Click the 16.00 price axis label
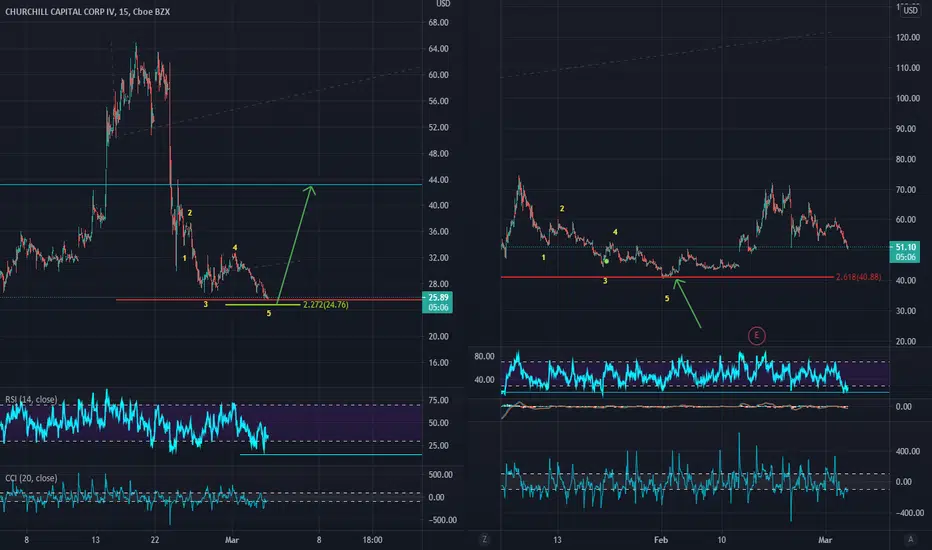The image size is (932, 550). coord(439,363)
